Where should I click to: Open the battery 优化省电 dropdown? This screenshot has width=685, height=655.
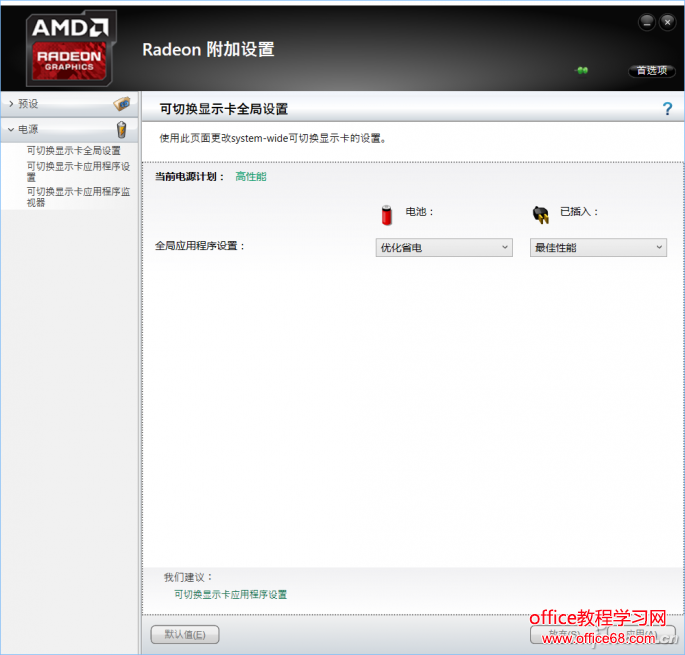[x=444, y=247]
